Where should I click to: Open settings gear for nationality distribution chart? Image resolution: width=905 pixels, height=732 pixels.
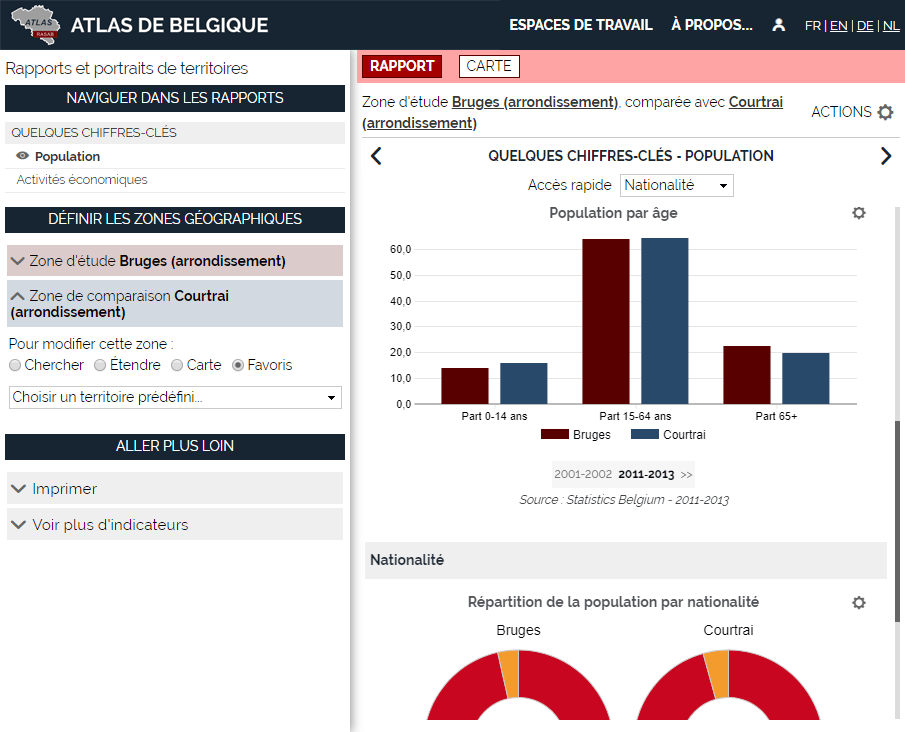click(x=859, y=603)
